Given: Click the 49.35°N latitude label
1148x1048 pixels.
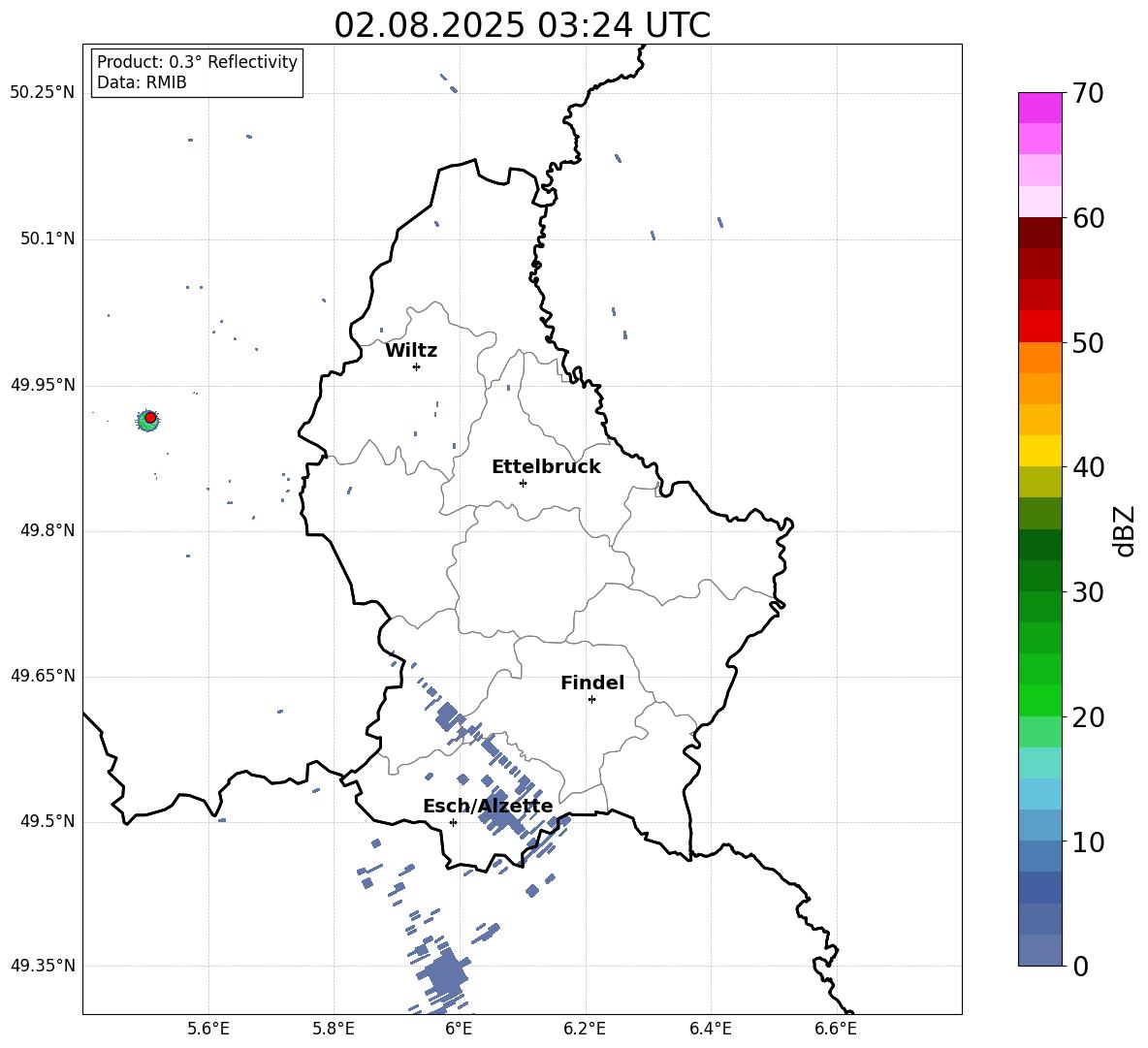Looking at the screenshot, I should pos(43,966).
